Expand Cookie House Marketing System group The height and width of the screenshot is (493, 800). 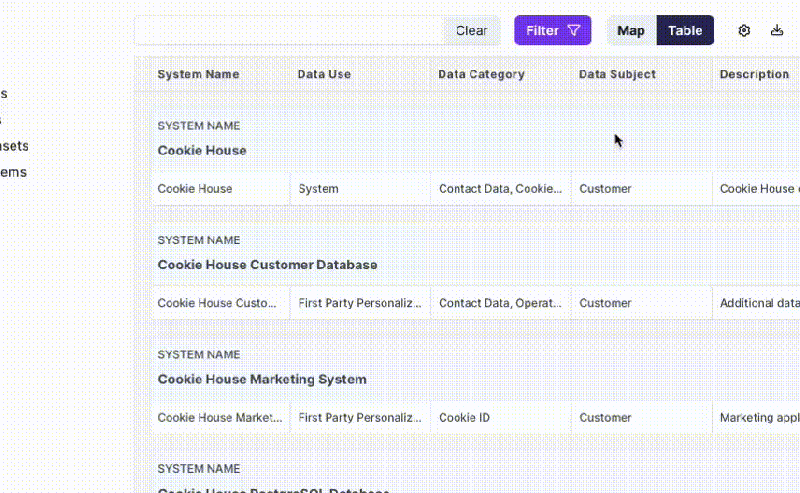[262, 379]
